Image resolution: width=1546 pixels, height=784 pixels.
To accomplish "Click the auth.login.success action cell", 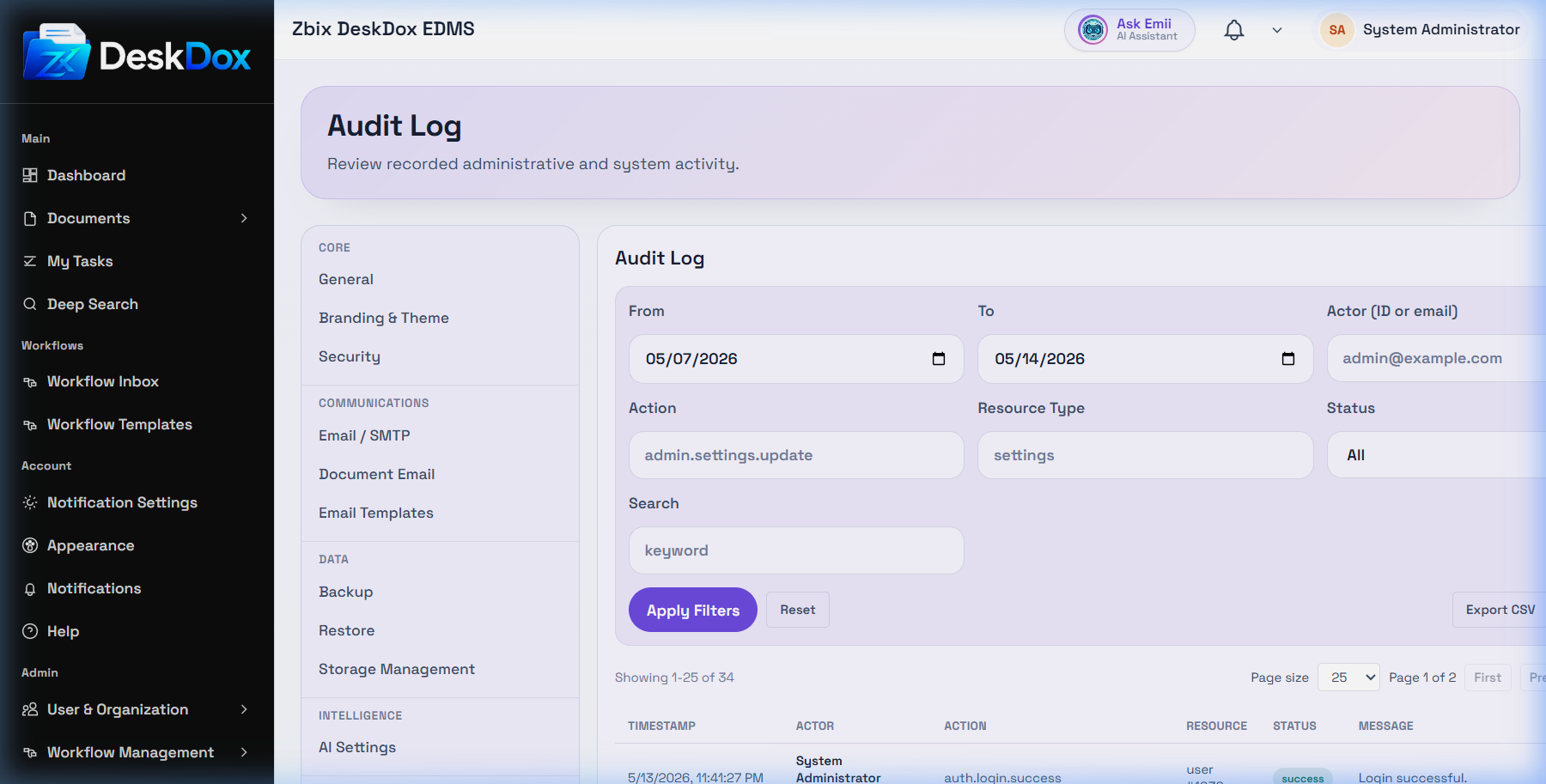I will click(x=1002, y=777).
